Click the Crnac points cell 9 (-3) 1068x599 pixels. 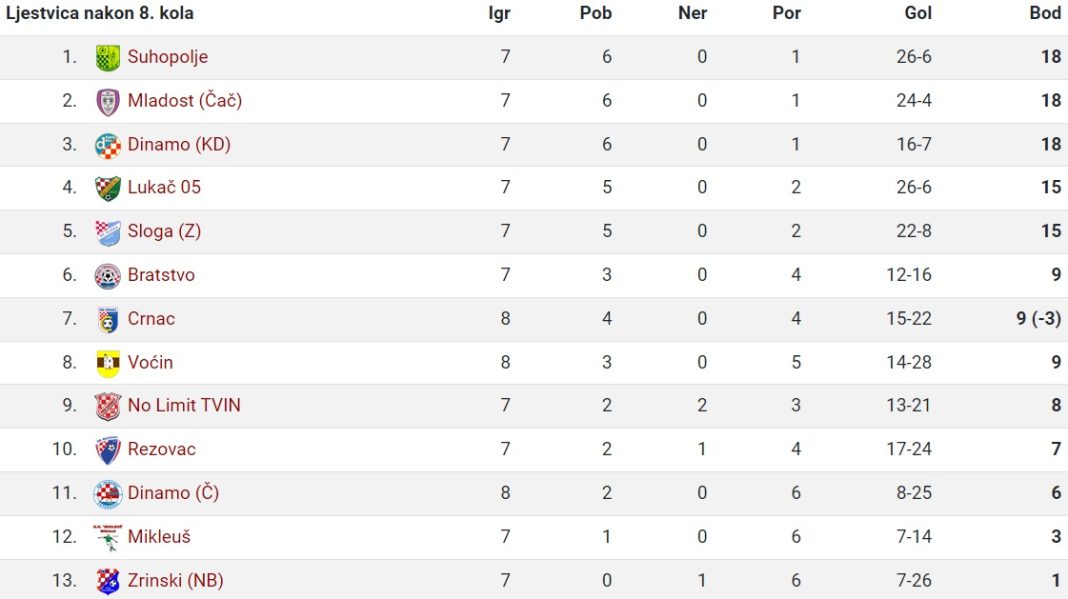[1038, 318]
